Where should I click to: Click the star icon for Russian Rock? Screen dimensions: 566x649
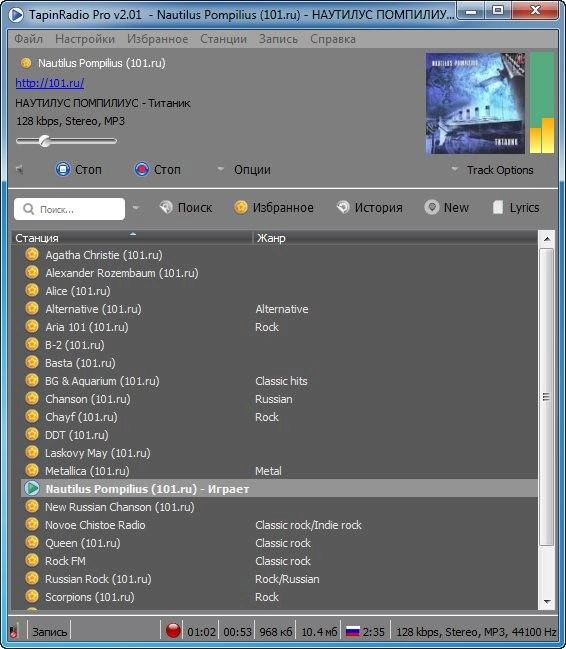32,578
